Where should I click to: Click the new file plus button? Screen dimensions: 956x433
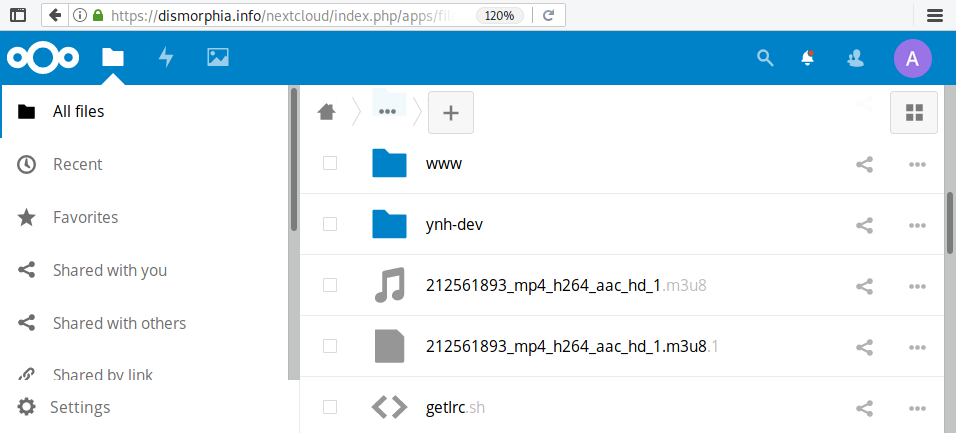pyautogui.click(x=451, y=112)
